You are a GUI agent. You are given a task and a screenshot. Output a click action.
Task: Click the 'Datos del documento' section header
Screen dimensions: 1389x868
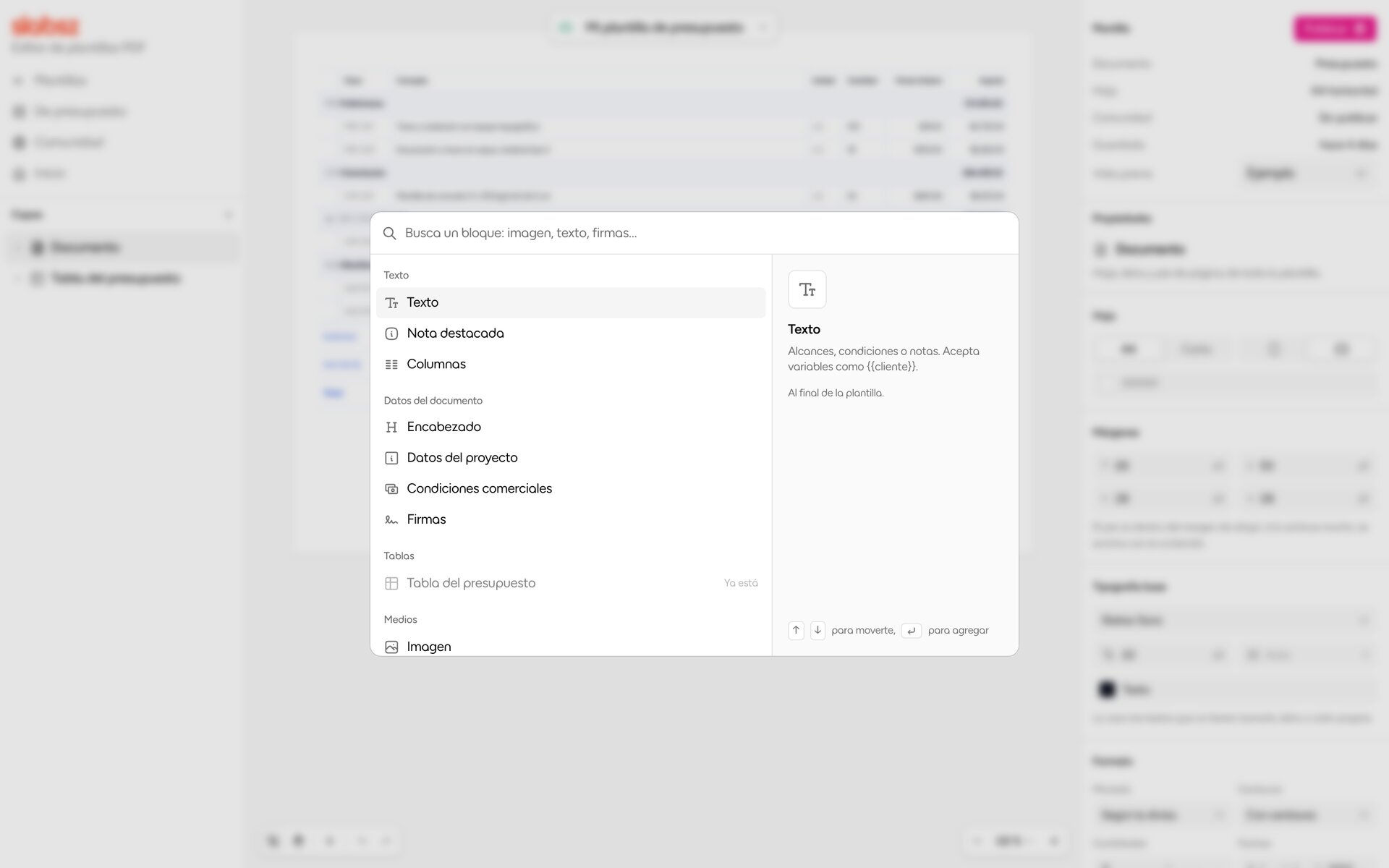coord(433,401)
